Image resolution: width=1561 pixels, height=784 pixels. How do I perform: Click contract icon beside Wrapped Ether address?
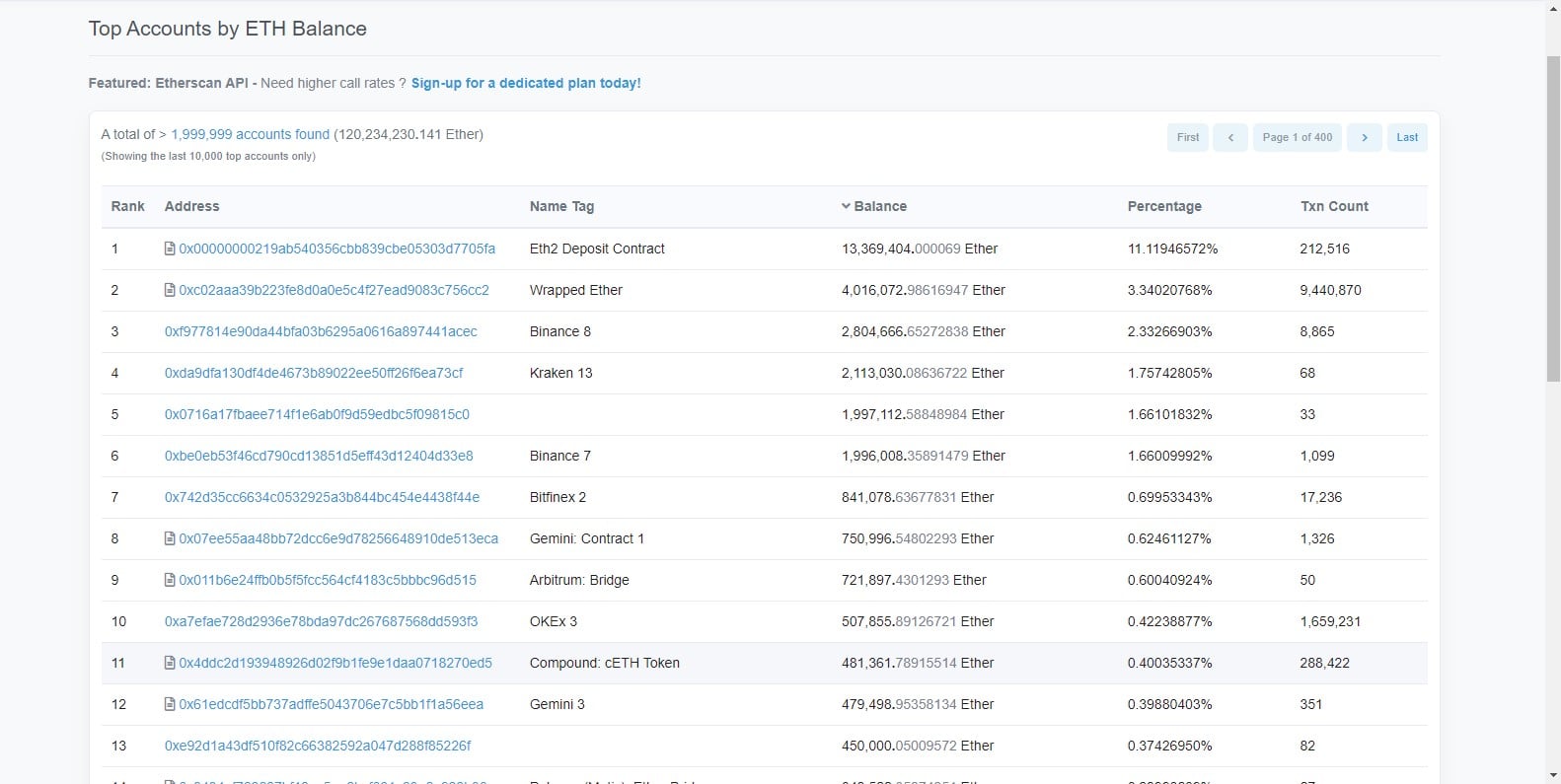170,290
